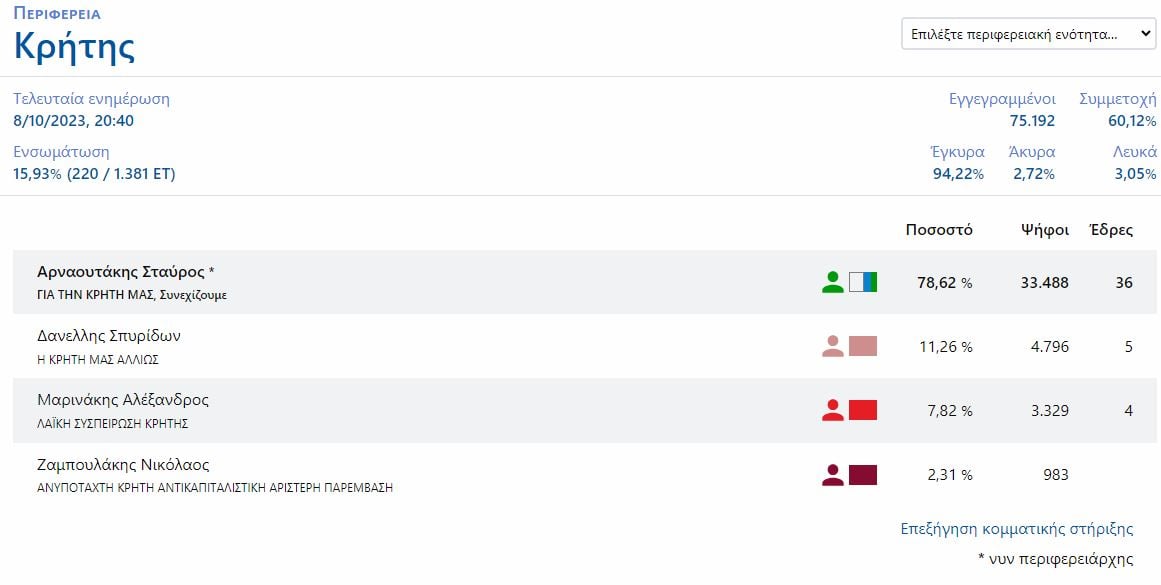Select candidate Μαρινάκης Αλέξανδρος

point(123,400)
